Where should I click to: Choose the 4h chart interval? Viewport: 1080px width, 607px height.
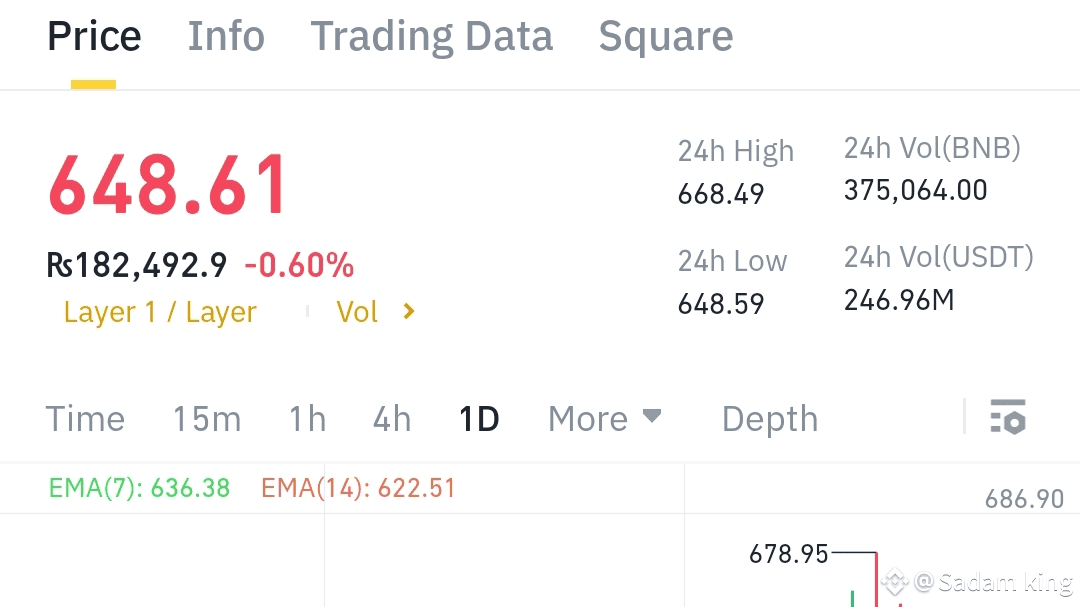tap(391, 419)
